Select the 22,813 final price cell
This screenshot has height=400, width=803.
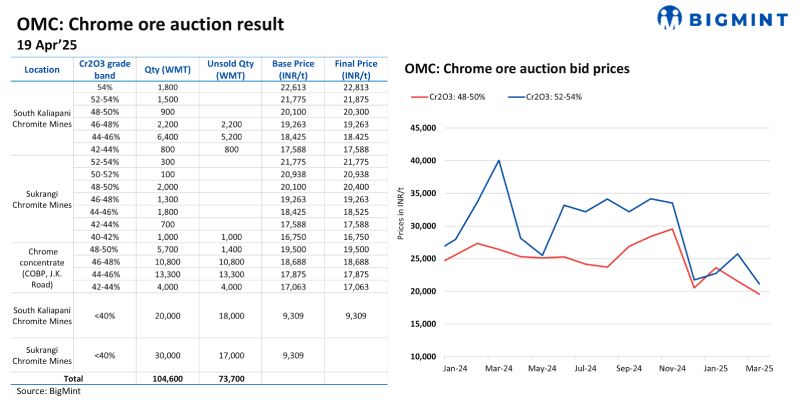355,88
